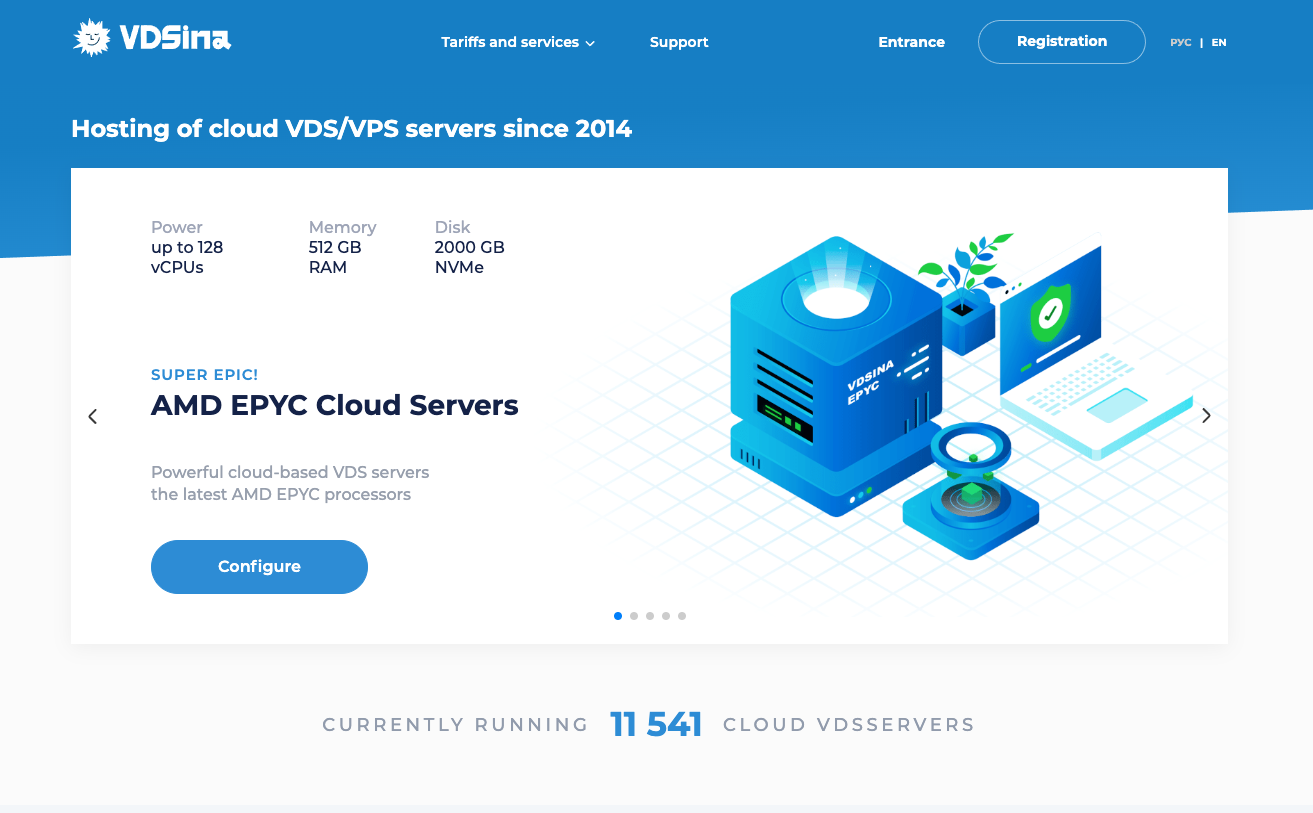This screenshot has height=813, width=1313.
Task: Click the AMD EPYC Cloud Servers heading
Action: coord(334,405)
